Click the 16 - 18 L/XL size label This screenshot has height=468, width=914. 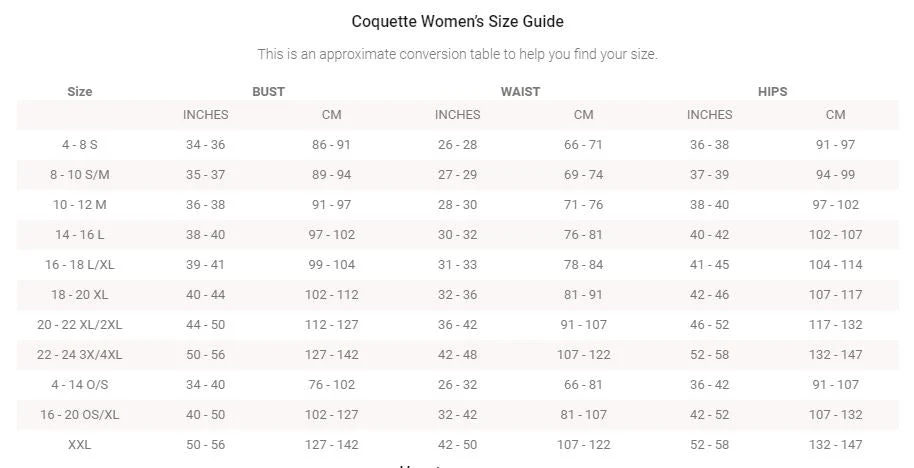(79, 265)
